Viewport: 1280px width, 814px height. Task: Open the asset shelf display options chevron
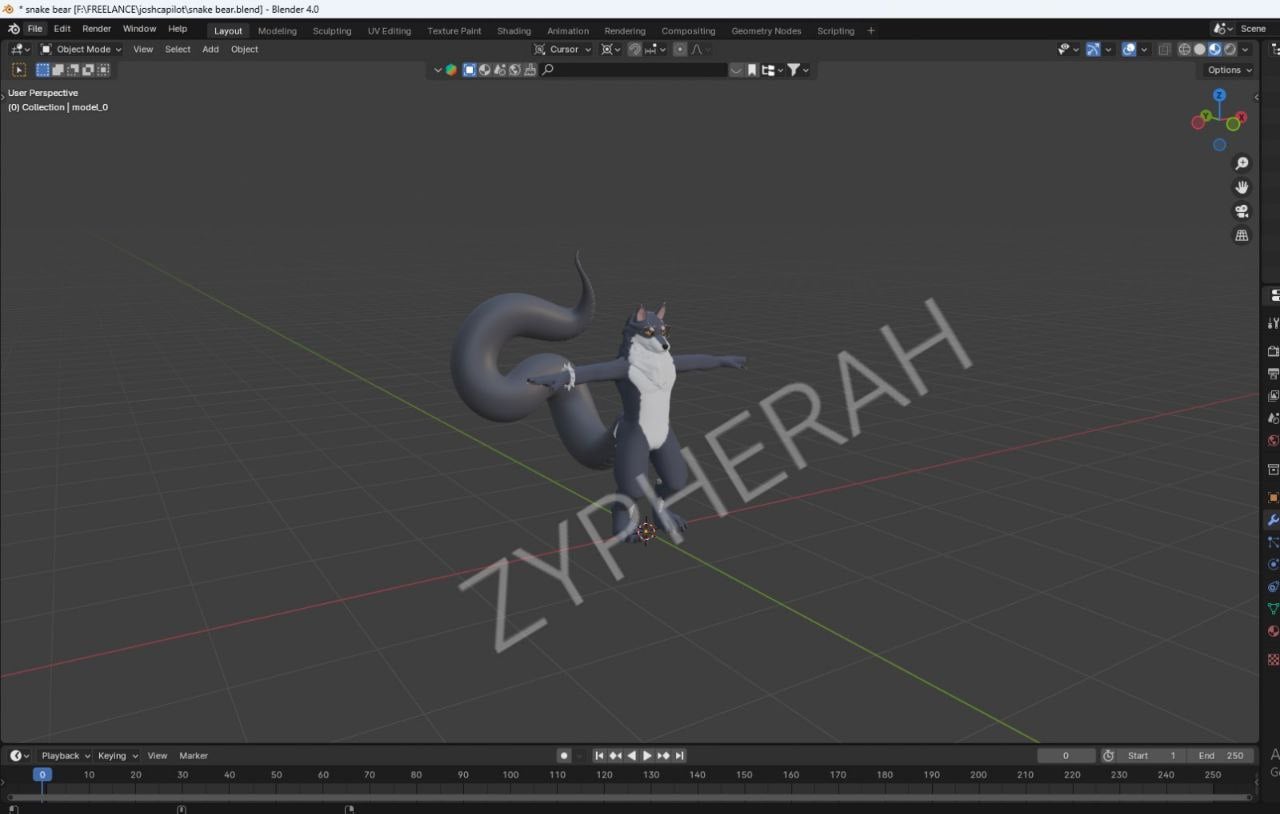438,70
